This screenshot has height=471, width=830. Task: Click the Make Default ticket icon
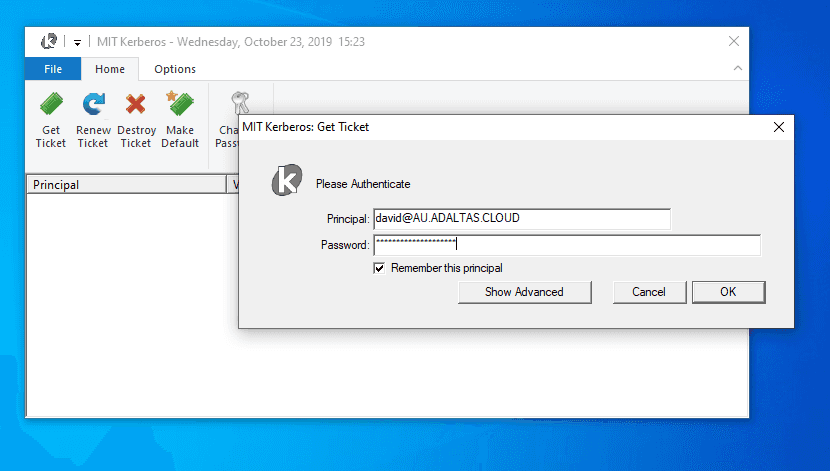tap(180, 103)
